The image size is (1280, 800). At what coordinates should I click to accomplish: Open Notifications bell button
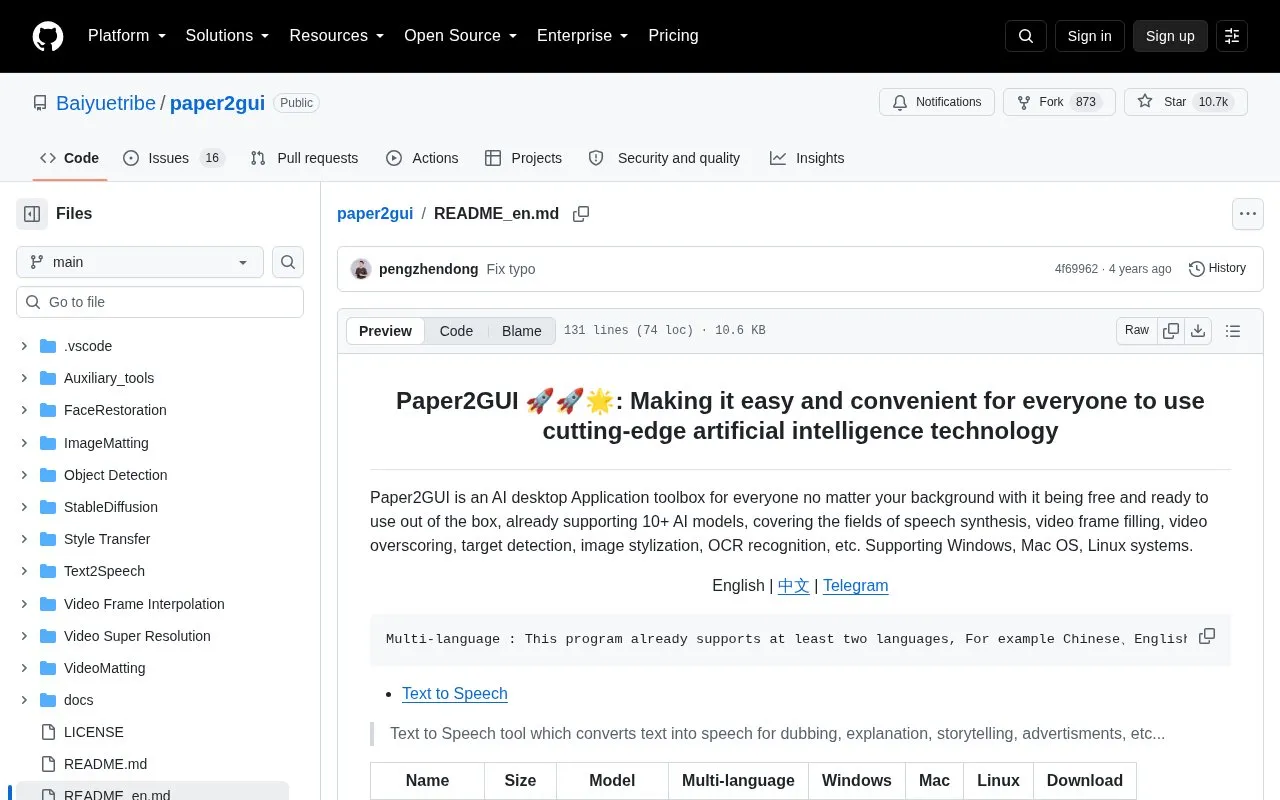pyautogui.click(x=937, y=102)
